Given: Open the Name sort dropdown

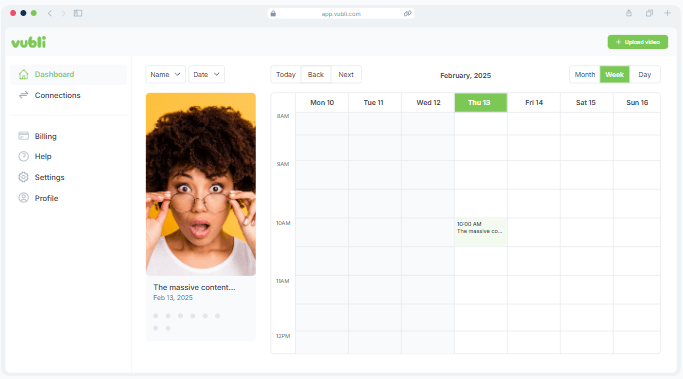Looking at the screenshot, I should tap(166, 74).
